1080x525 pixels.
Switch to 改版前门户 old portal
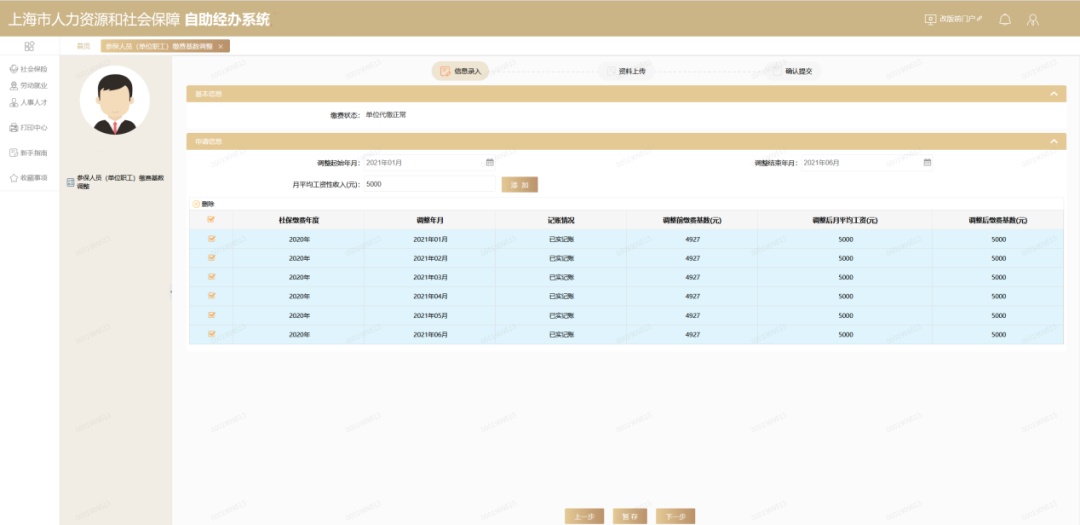(x=954, y=19)
